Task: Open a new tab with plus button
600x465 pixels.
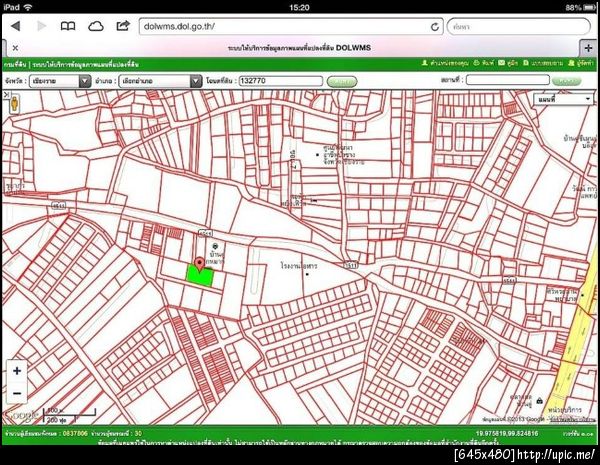Action: 588,48
